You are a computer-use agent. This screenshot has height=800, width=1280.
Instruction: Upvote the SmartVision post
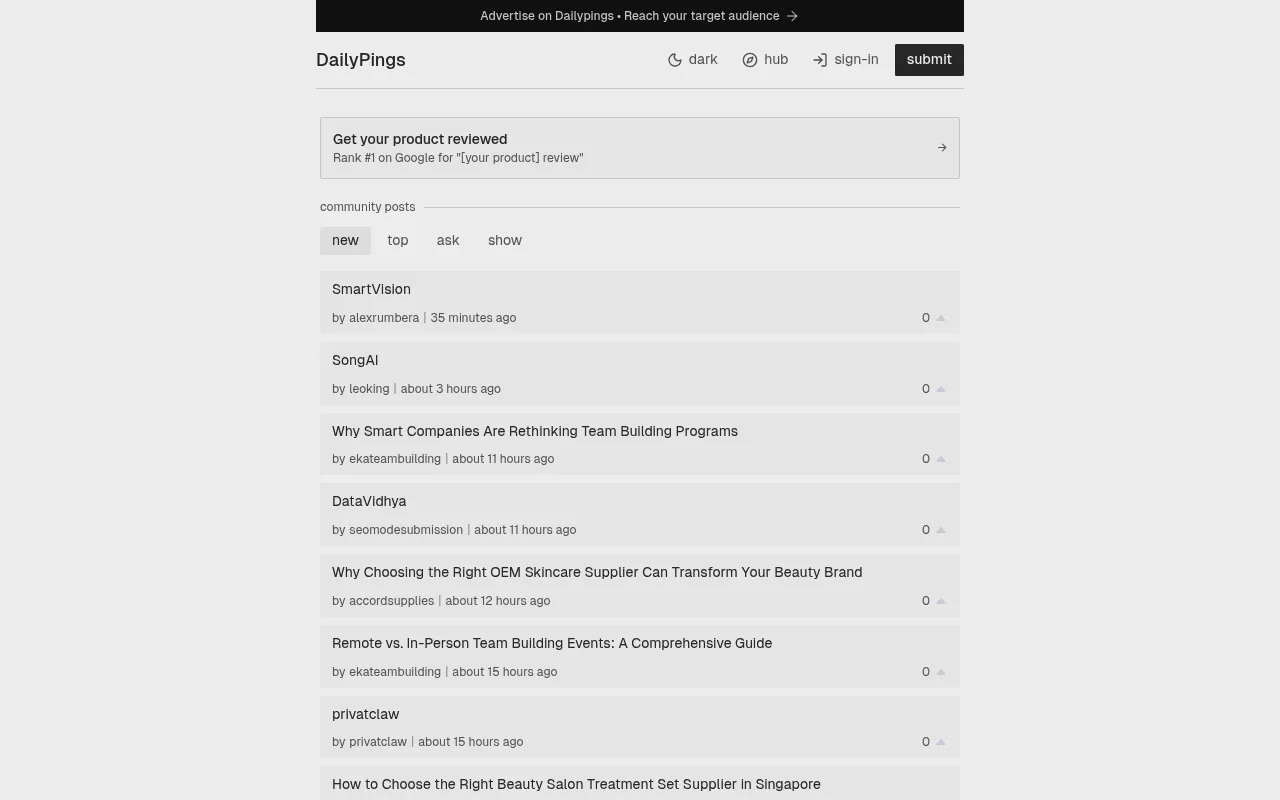point(941,317)
